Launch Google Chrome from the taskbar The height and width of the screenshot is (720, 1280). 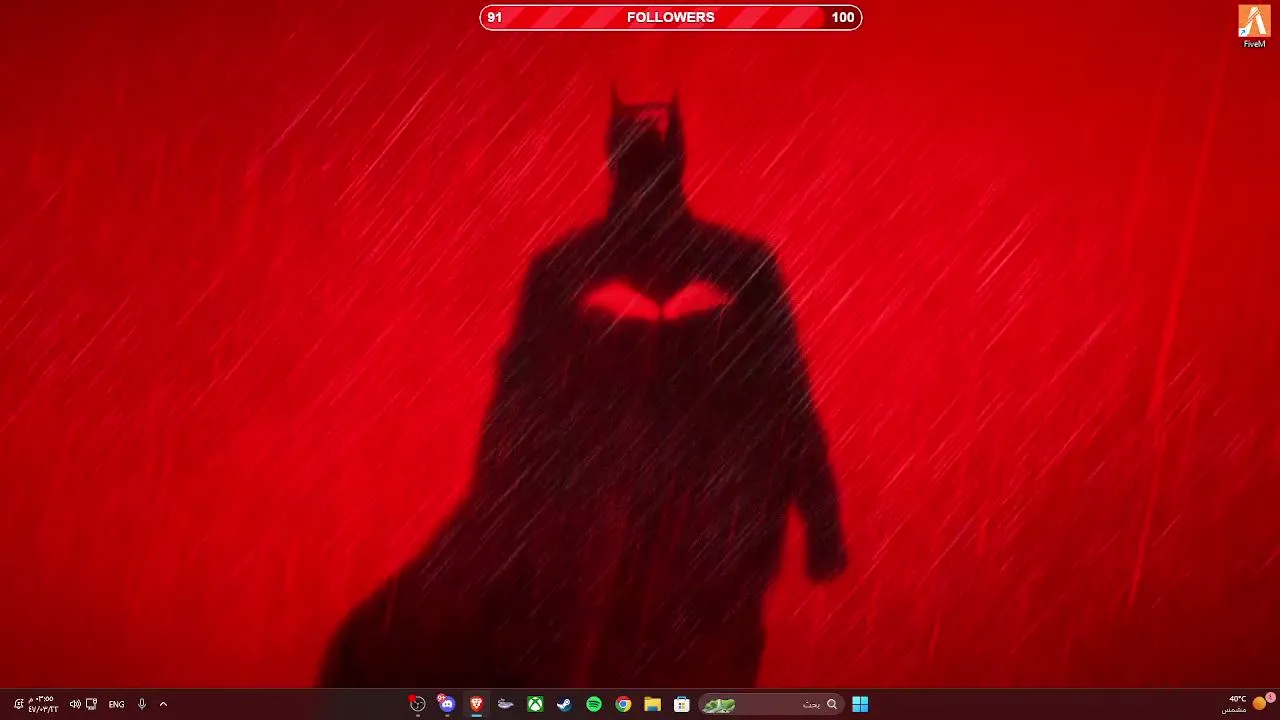623,704
